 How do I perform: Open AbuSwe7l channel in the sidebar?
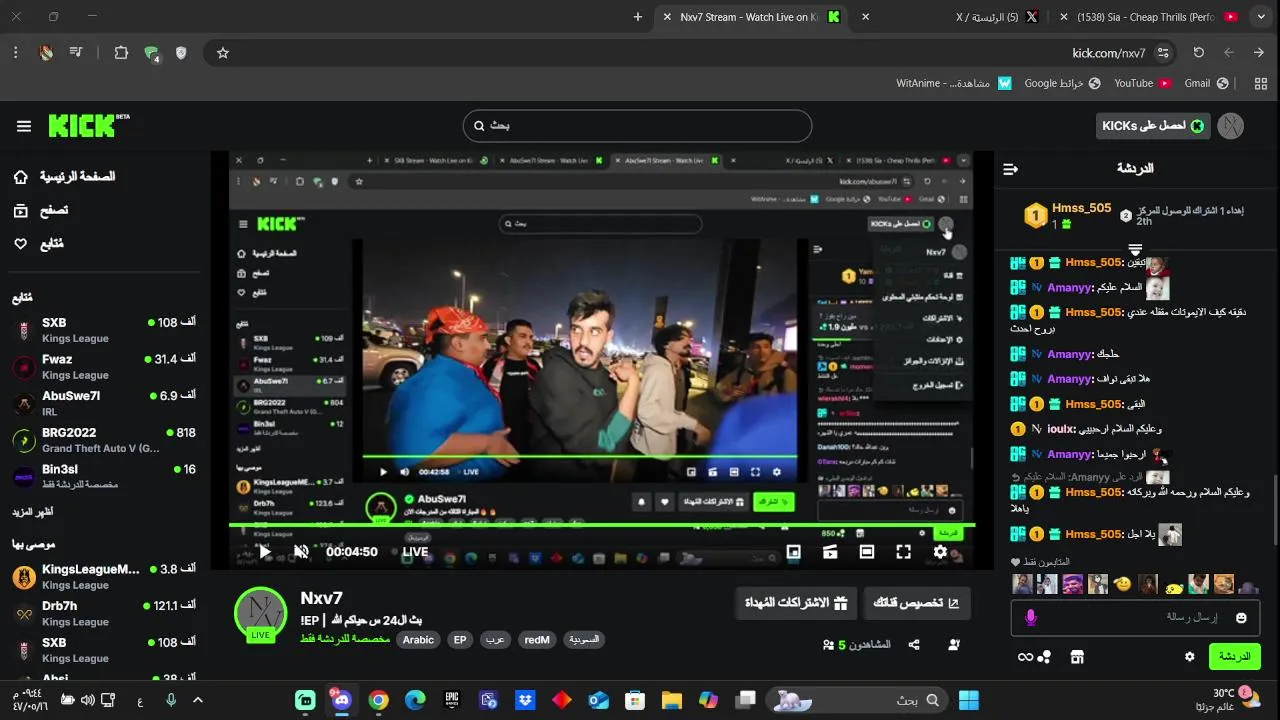click(x=104, y=403)
